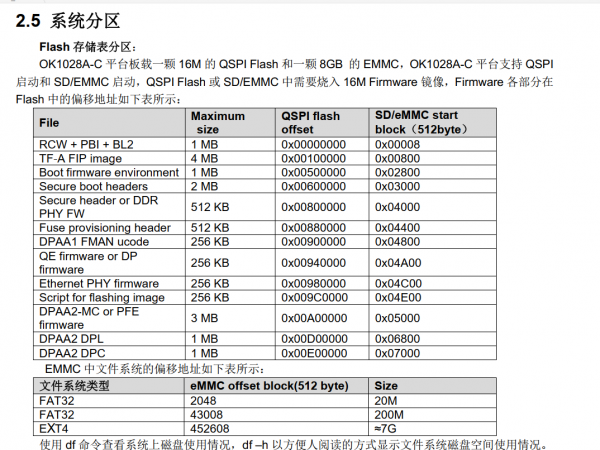Viewport: 600px width, 450px height.
Task: Click the 'Maximum size' column header
Action: click(x=217, y=122)
